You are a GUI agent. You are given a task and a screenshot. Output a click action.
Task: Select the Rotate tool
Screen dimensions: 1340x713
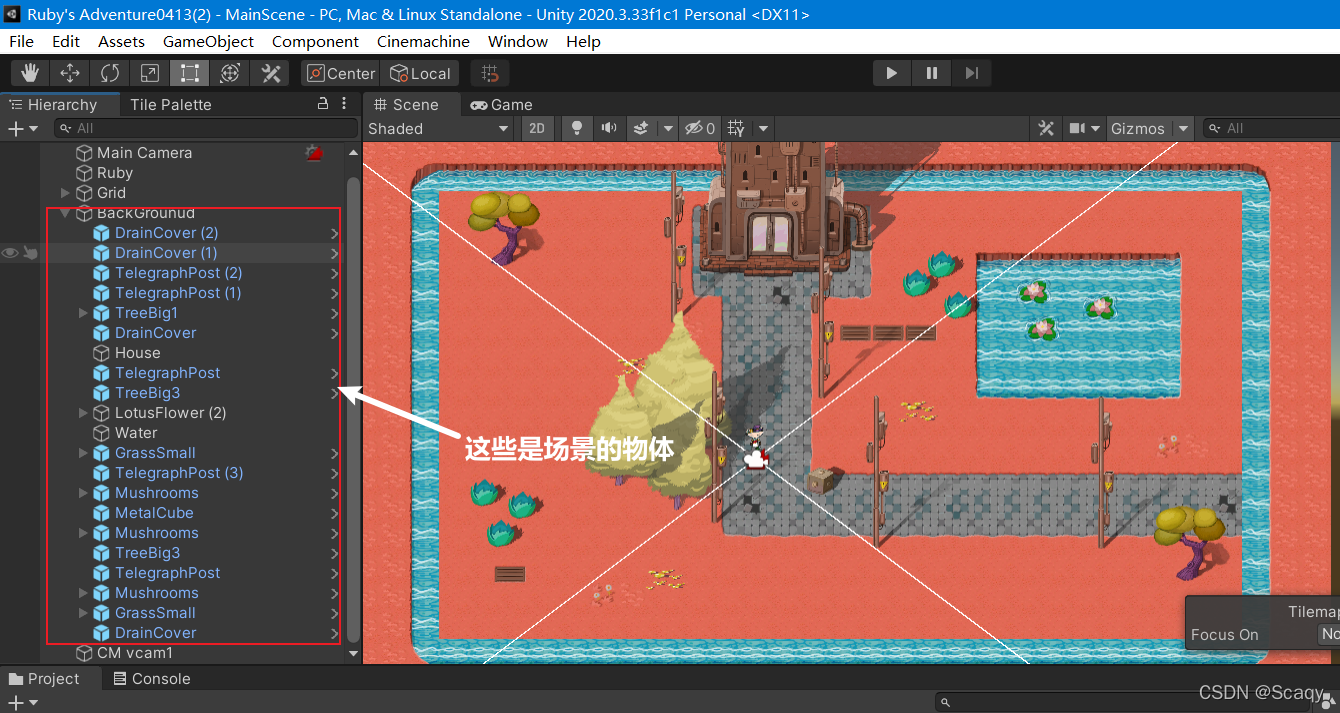click(110, 73)
